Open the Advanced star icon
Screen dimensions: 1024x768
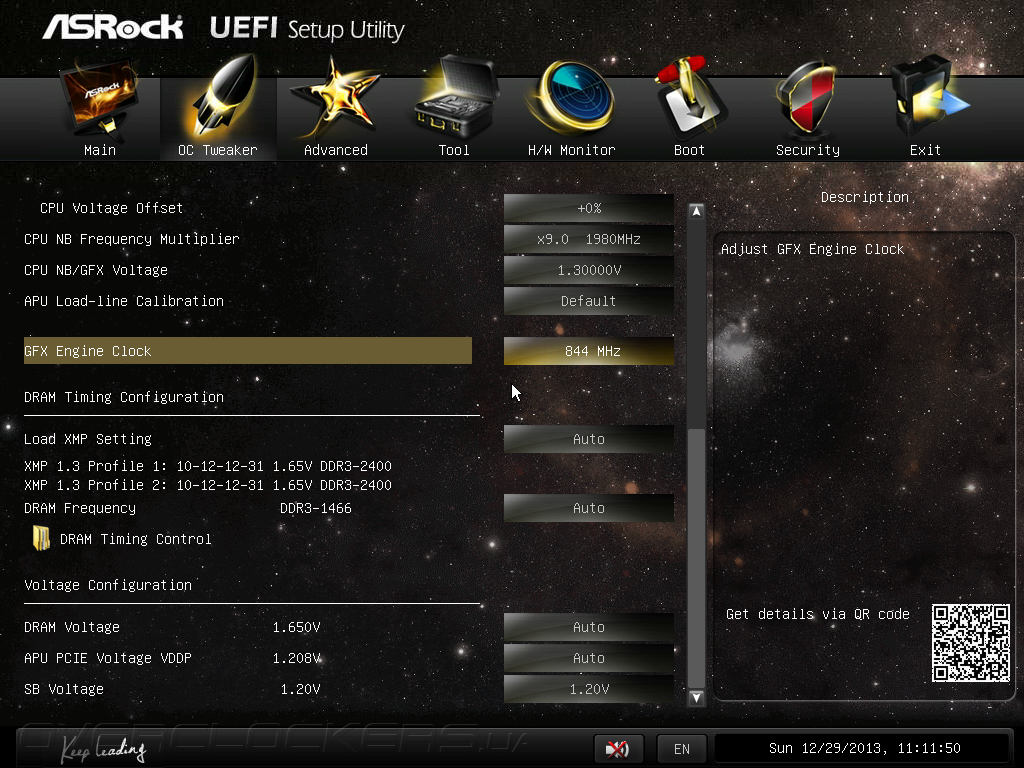(335, 98)
